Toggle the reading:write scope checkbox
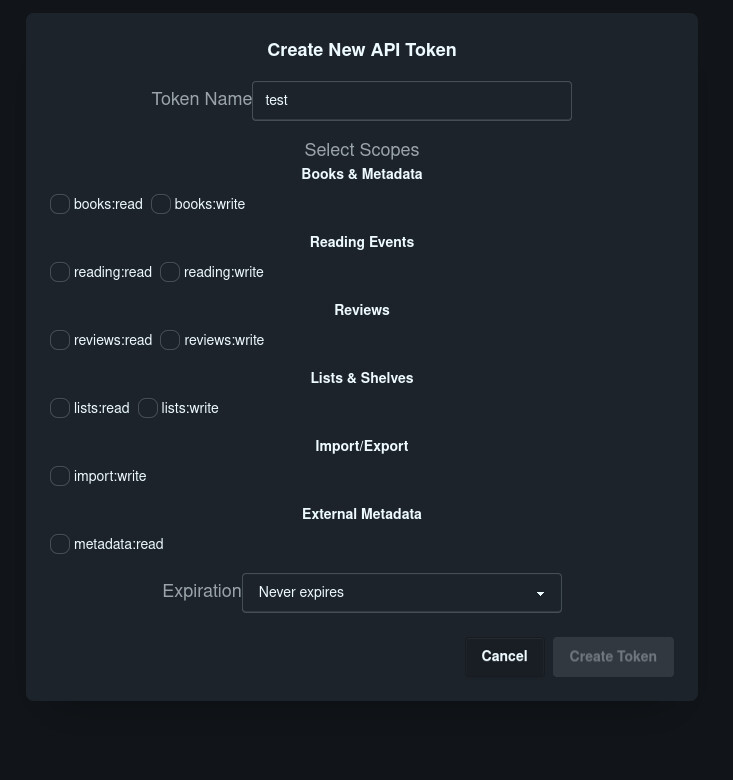733x780 pixels. click(x=170, y=272)
